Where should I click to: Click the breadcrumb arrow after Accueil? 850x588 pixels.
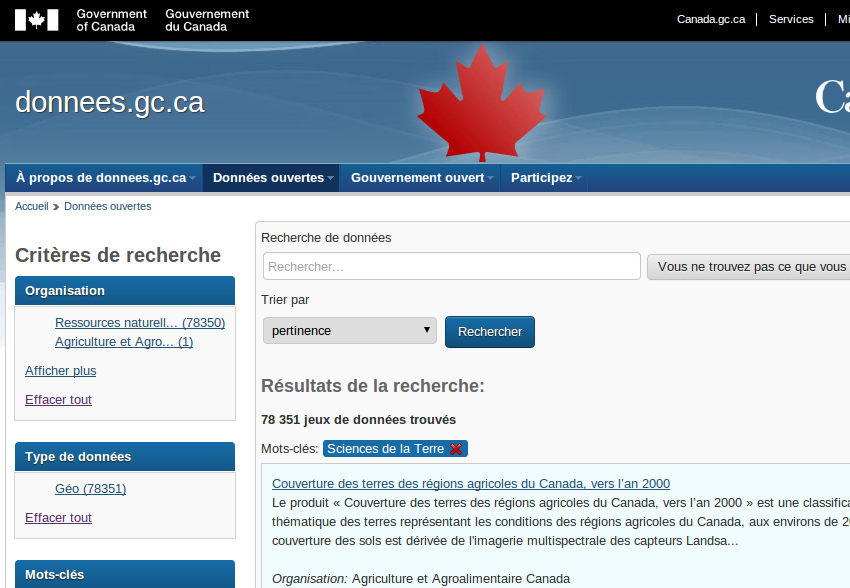point(56,207)
